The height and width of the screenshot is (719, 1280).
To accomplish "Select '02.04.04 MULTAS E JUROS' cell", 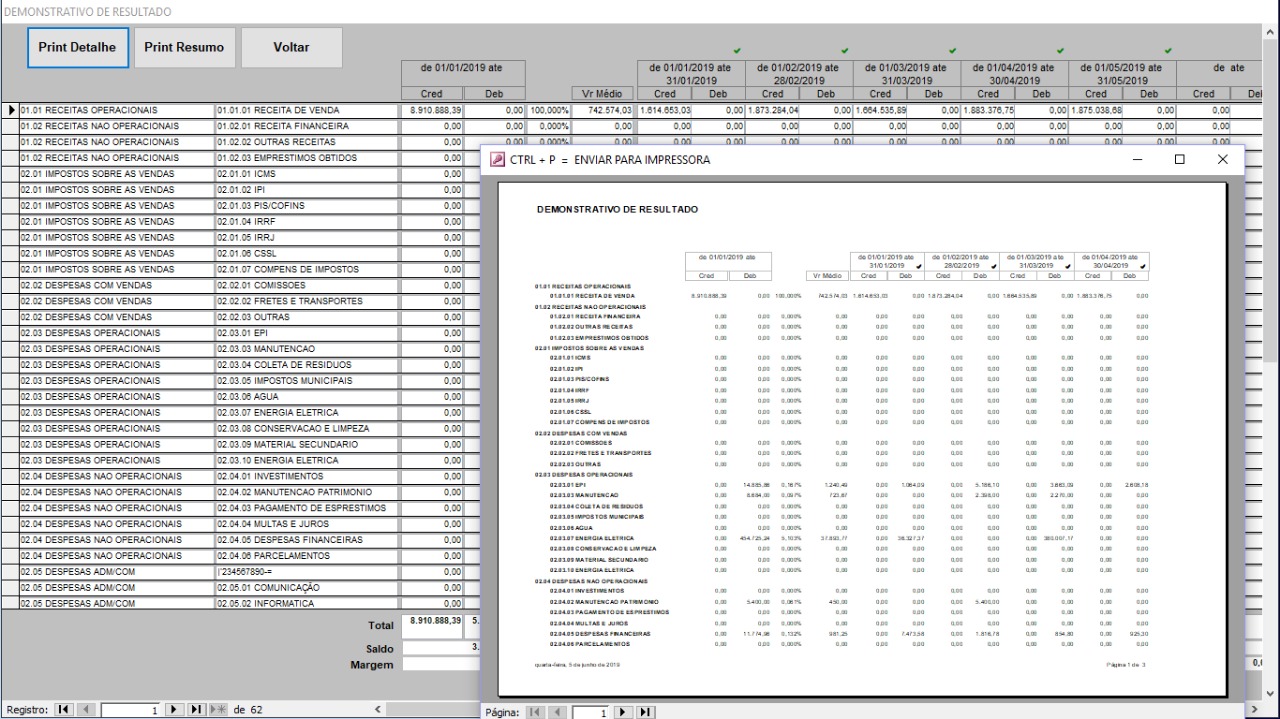I will (x=307, y=524).
